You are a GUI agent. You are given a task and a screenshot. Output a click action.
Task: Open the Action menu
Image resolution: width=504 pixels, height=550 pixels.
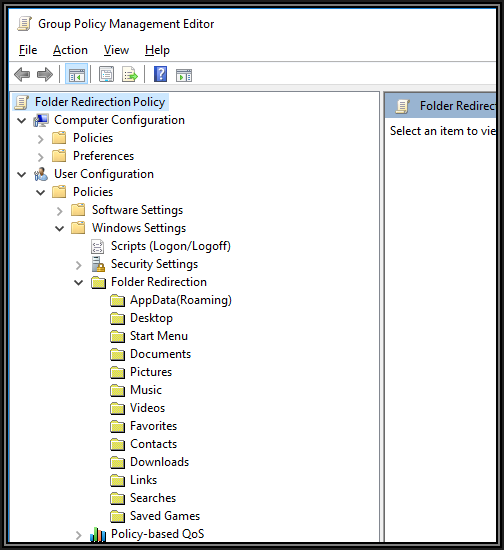click(x=70, y=50)
